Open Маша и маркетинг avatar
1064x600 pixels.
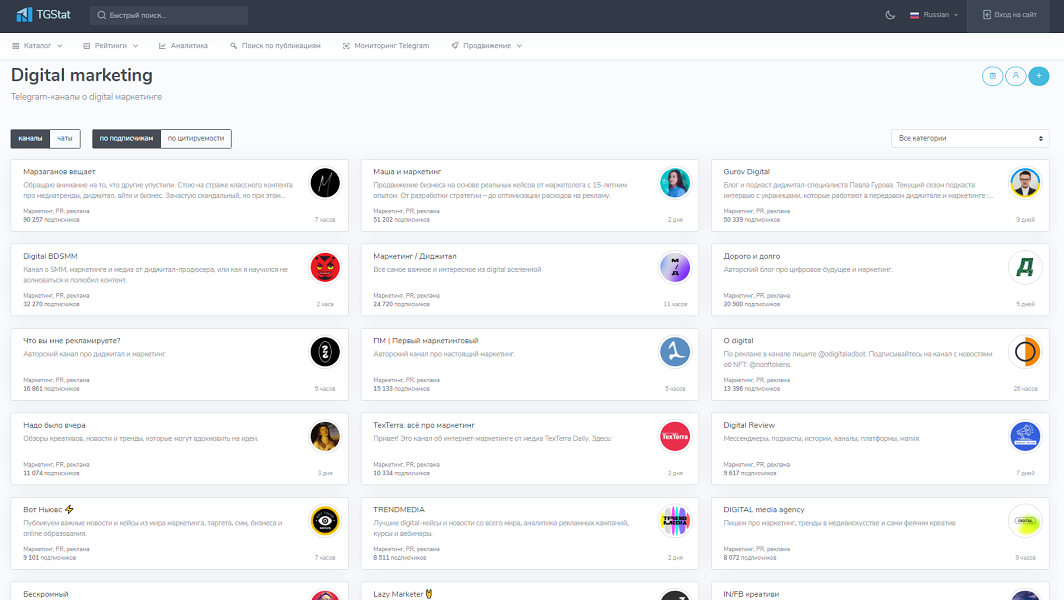click(674, 183)
